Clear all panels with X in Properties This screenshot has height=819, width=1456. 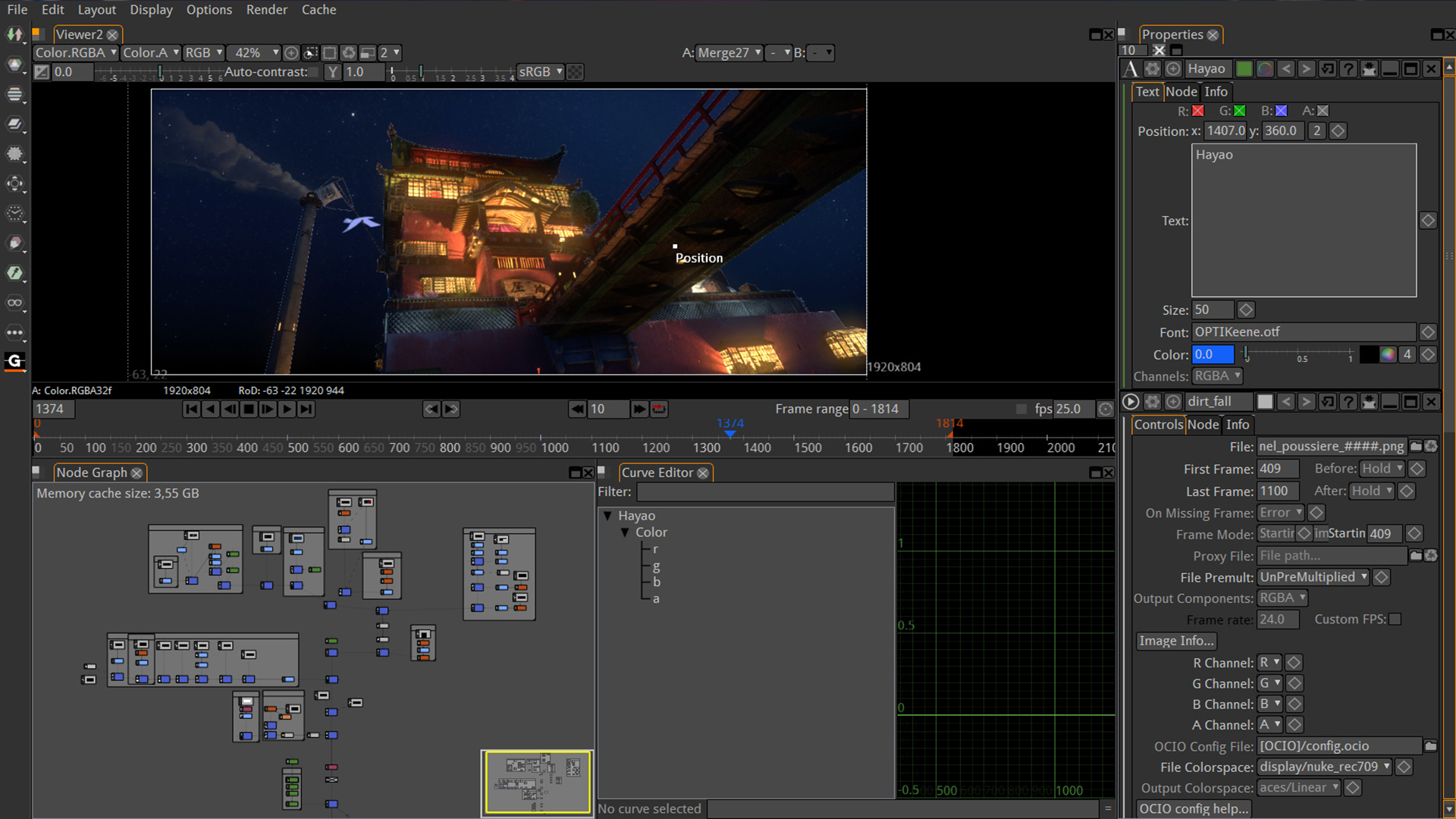pyautogui.click(x=1159, y=50)
